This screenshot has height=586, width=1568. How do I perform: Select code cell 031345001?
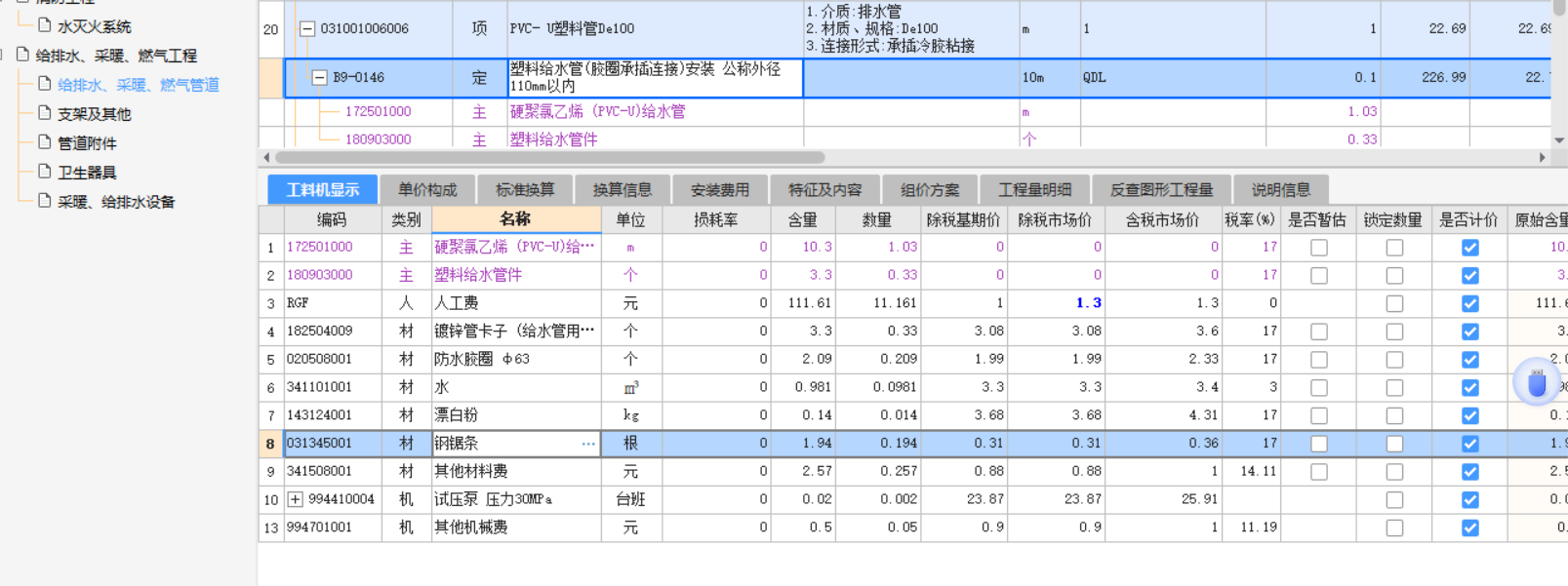333,444
